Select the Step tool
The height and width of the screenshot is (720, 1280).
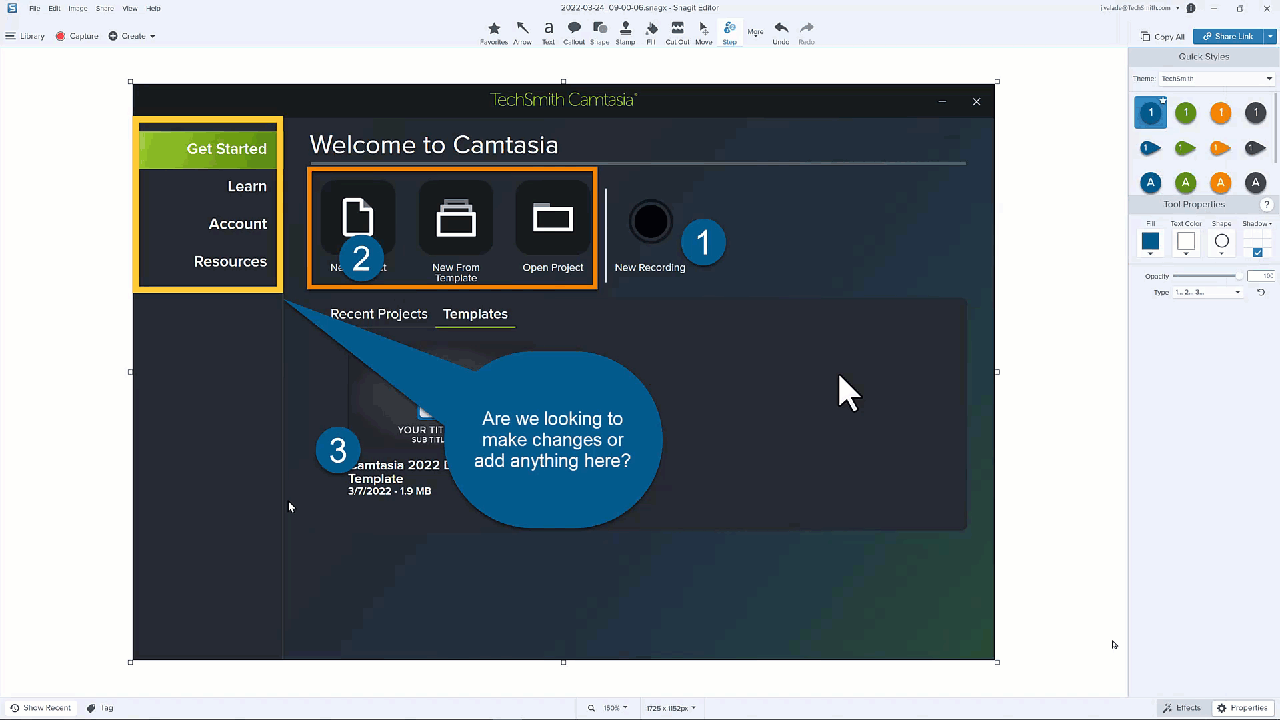tap(729, 33)
